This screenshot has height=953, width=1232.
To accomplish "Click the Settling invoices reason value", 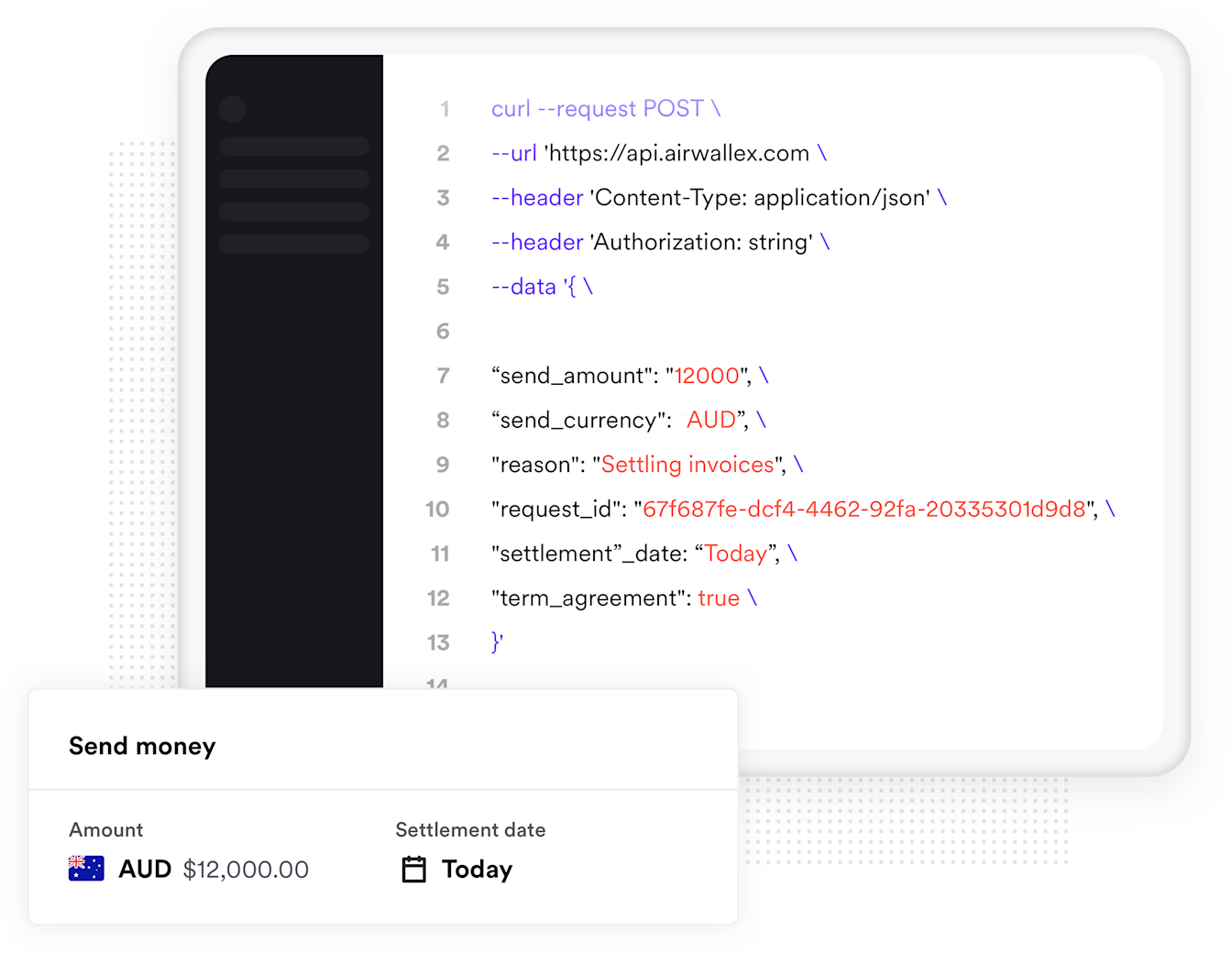I will click(688, 465).
